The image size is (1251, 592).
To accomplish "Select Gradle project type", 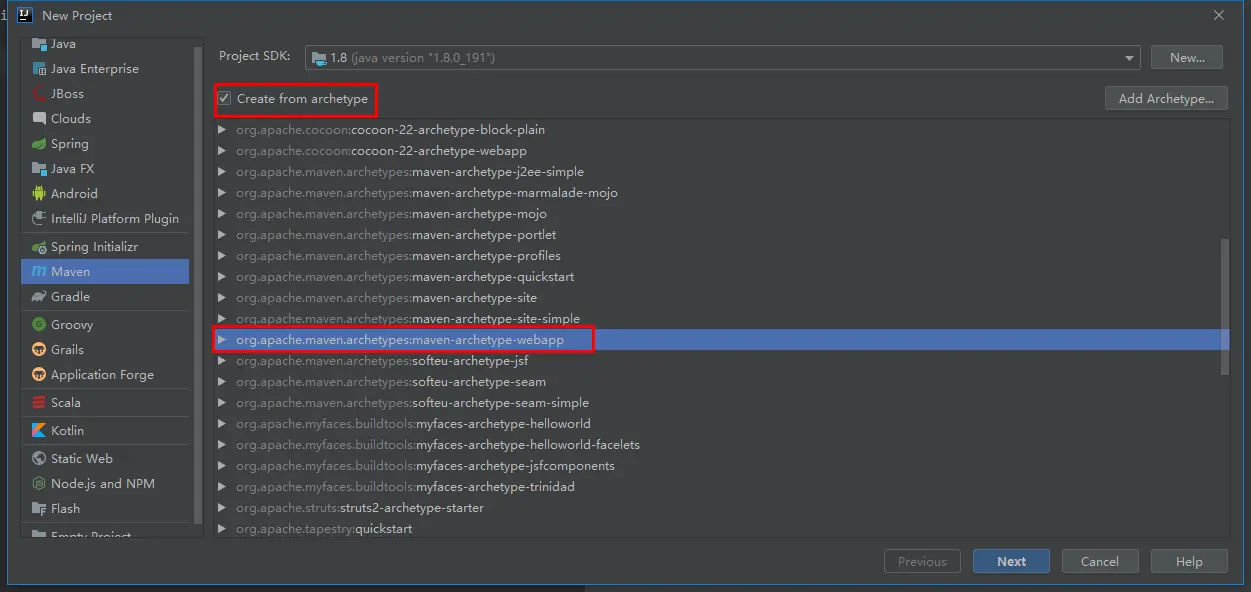I will click(105, 297).
